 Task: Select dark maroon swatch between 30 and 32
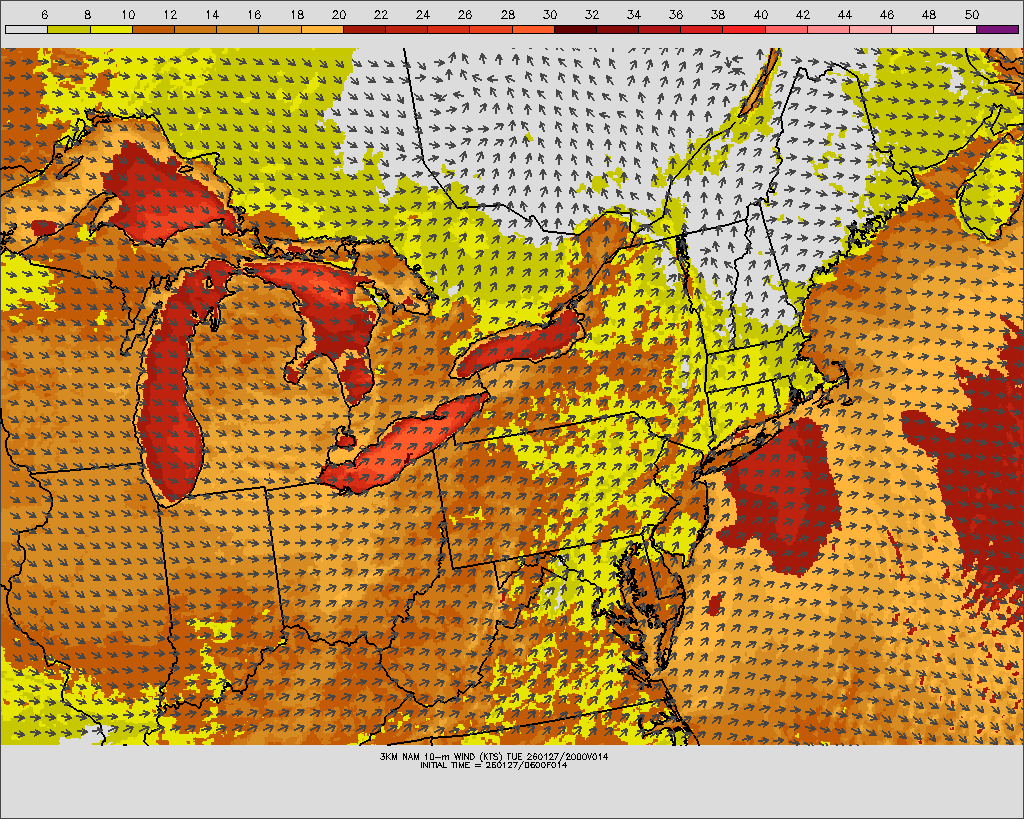coord(575,29)
